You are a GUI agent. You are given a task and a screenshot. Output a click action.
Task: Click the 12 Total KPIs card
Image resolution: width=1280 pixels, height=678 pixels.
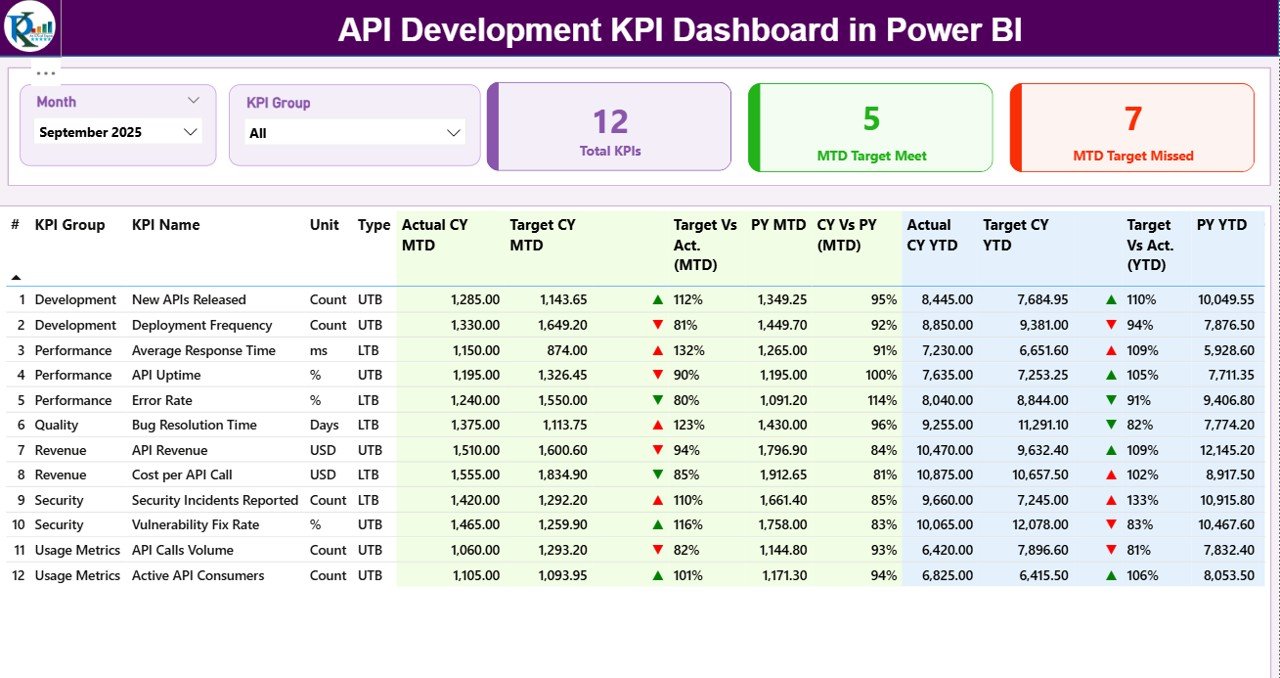(x=610, y=126)
